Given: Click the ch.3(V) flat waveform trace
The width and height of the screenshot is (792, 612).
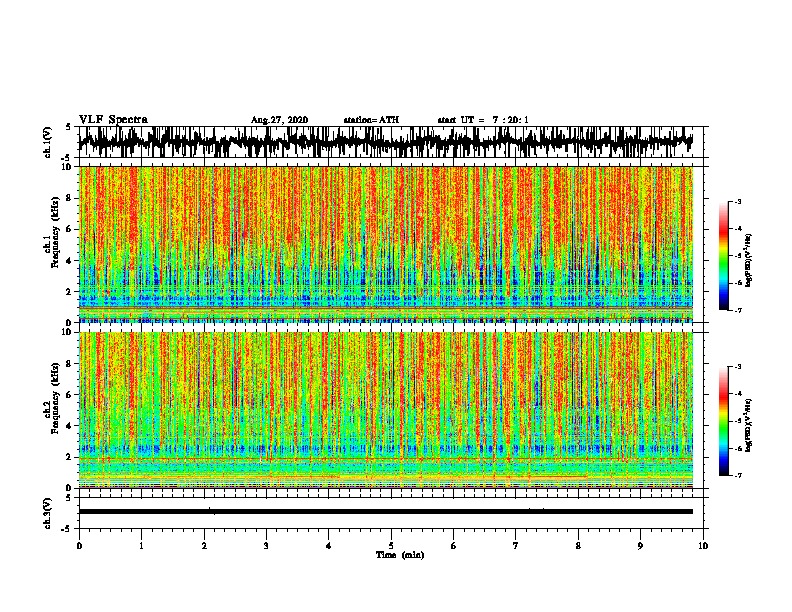Looking at the screenshot, I should [386, 512].
